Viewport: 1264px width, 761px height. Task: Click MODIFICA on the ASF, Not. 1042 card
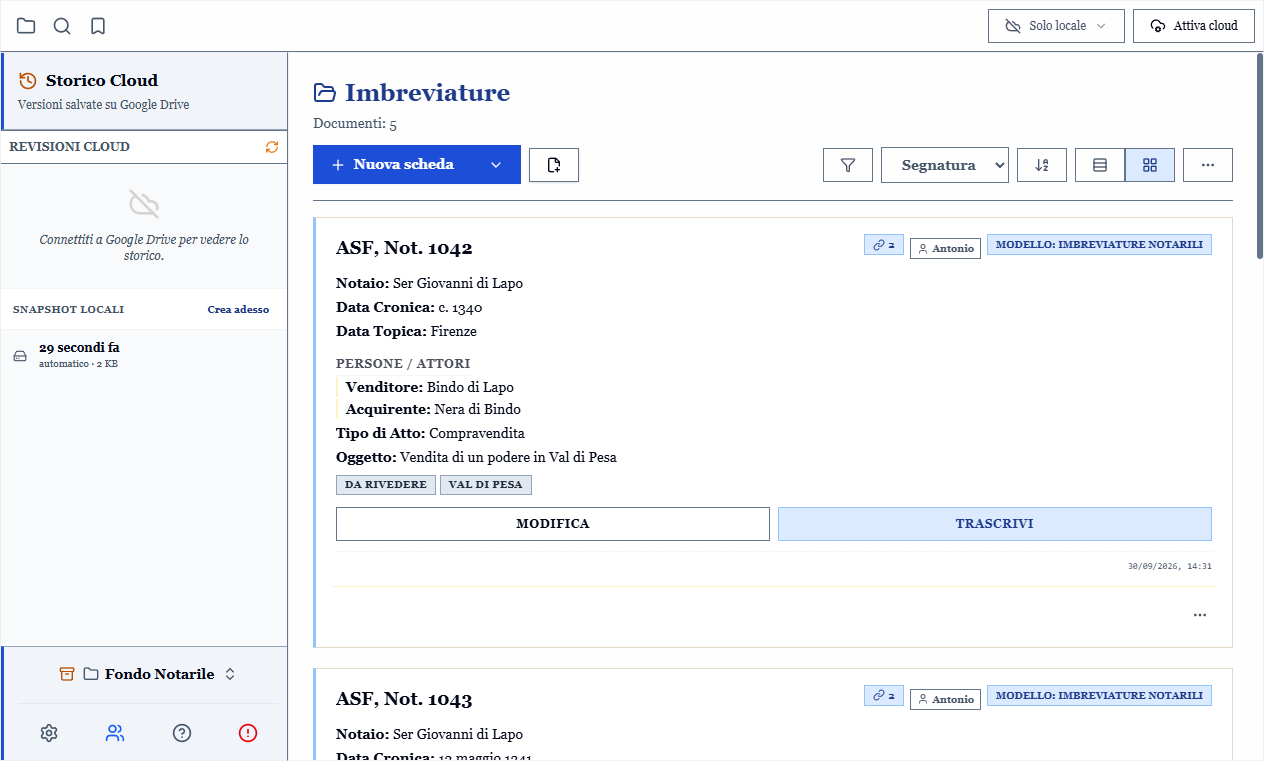(553, 524)
